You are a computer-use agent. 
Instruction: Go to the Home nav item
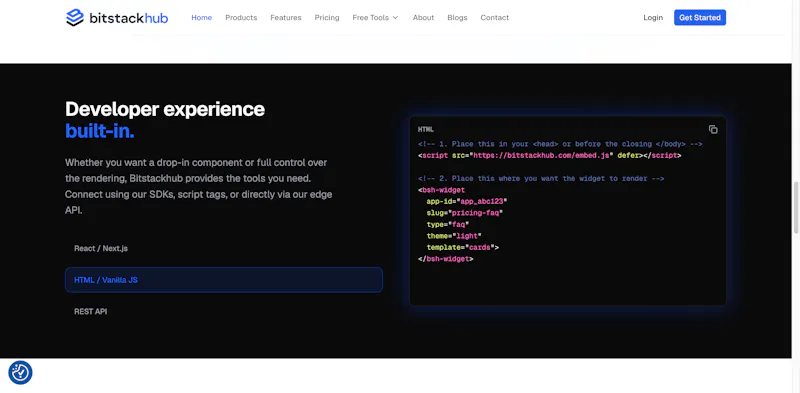click(x=202, y=17)
